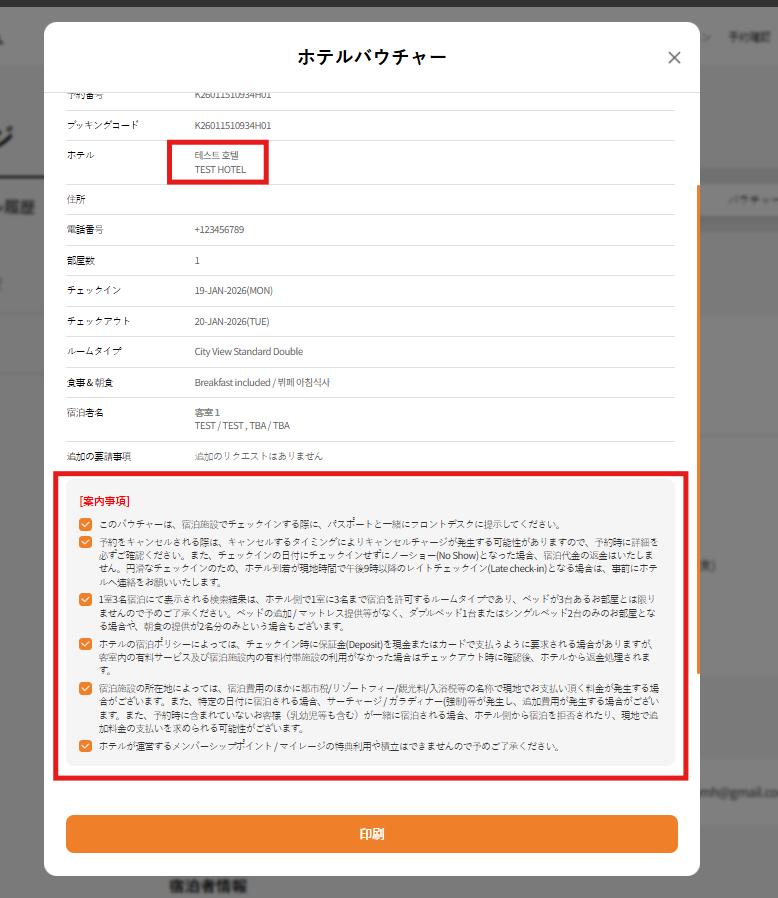Click the red [案内事項] heading
Viewport: 778px width, 898px height.
104,501
